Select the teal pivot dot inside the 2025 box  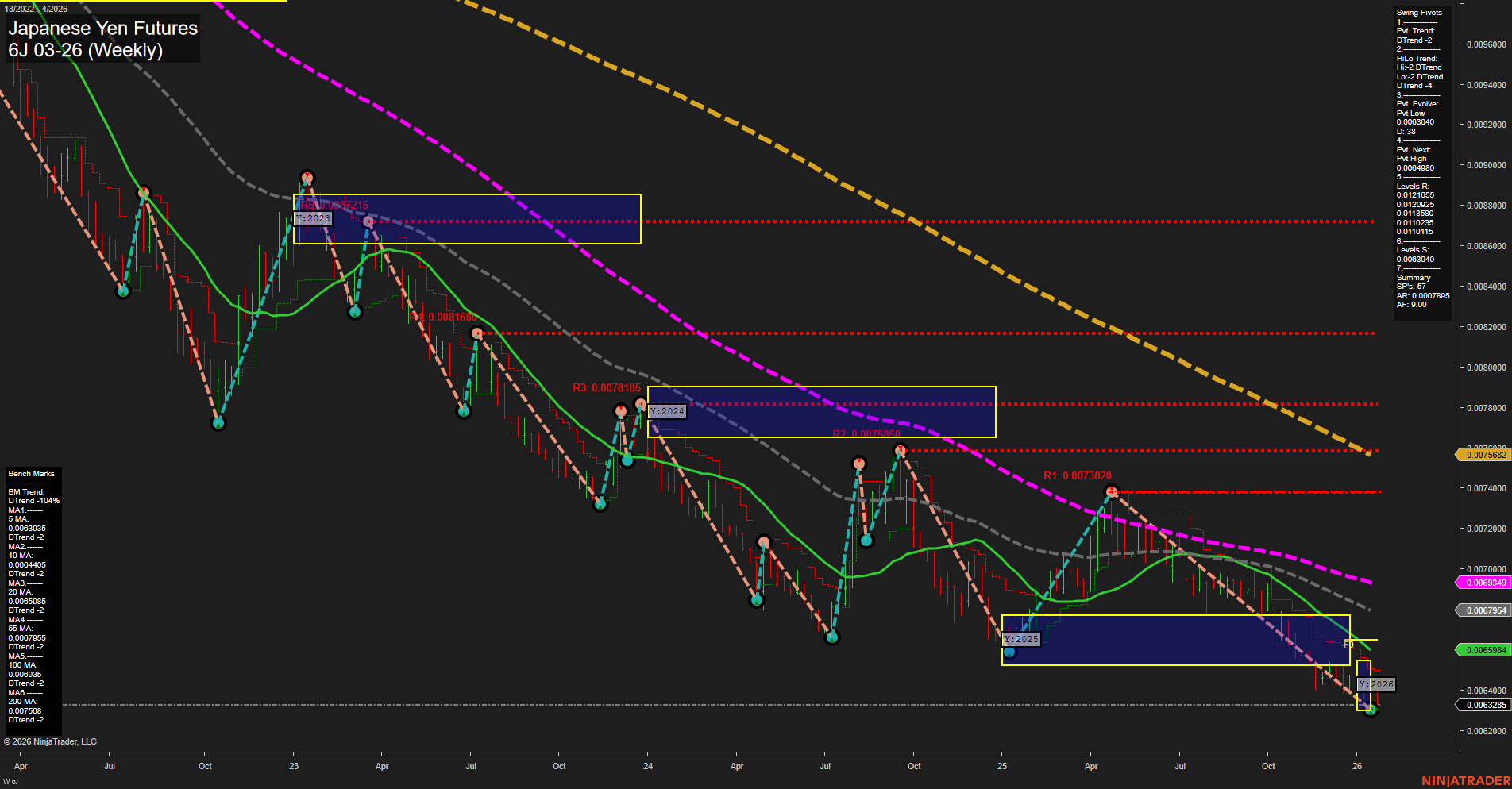[1009, 651]
